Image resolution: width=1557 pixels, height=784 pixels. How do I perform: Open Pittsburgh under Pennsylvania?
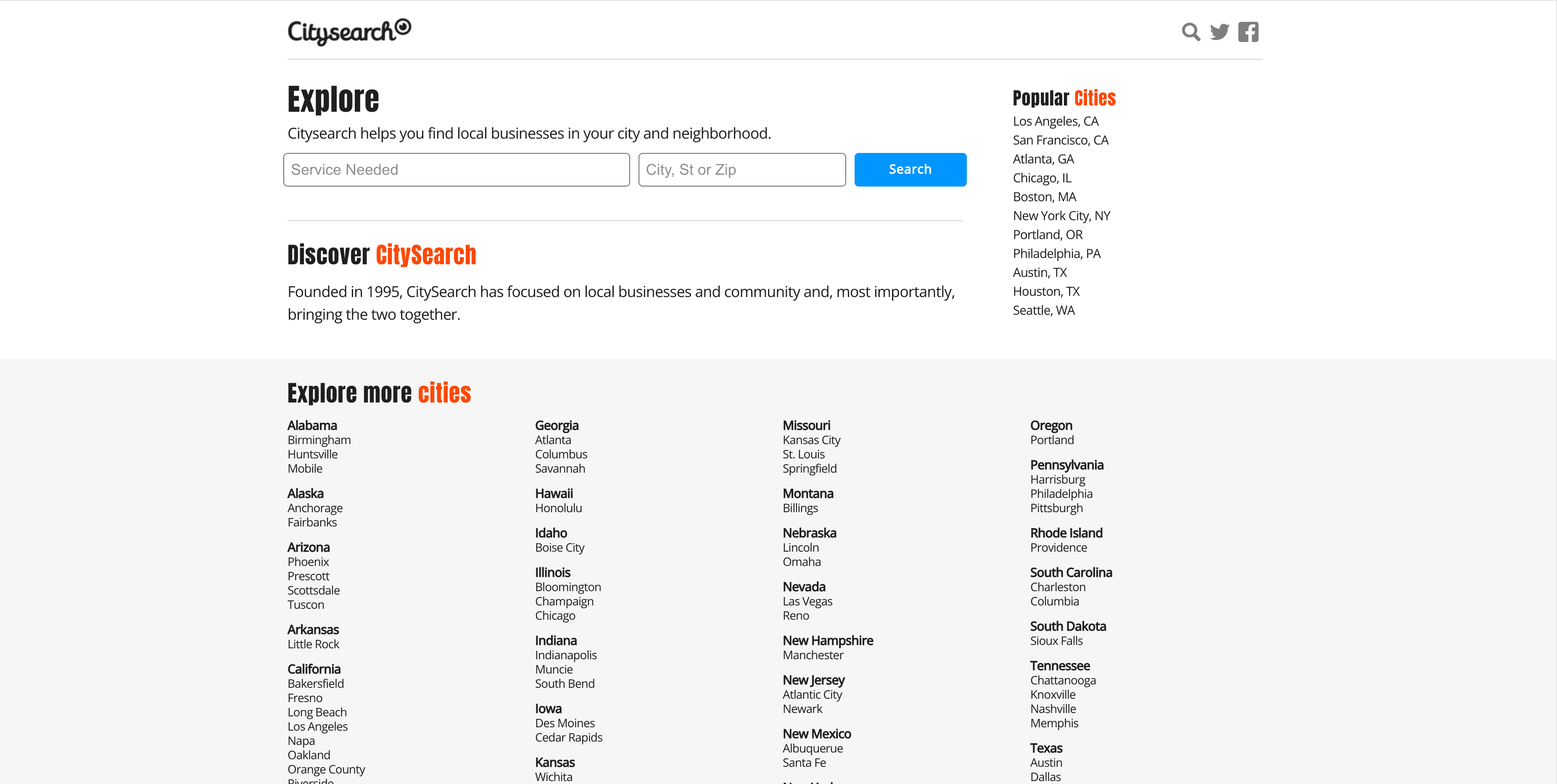coord(1056,508)
